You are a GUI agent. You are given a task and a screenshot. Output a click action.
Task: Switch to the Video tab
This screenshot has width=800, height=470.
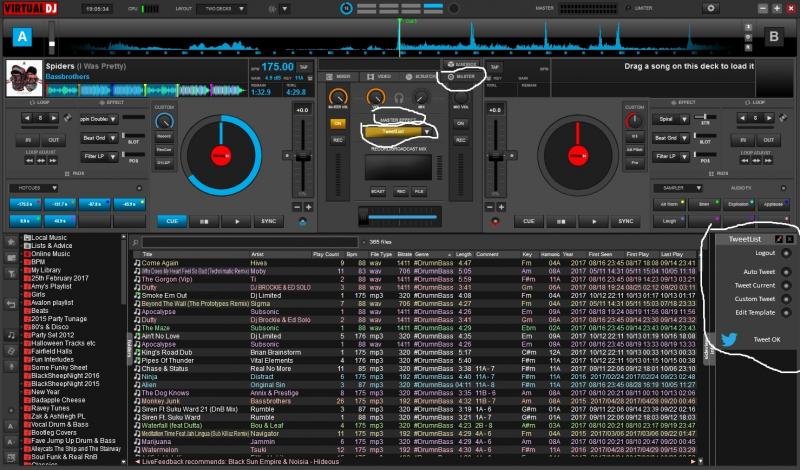[x=379, y=77]
